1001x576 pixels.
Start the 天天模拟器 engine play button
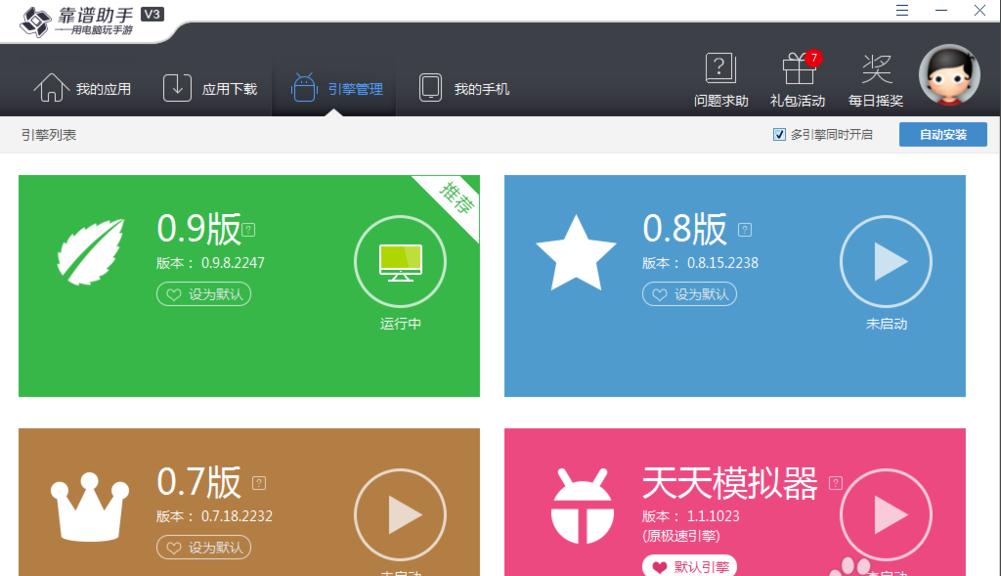[885, 515]
